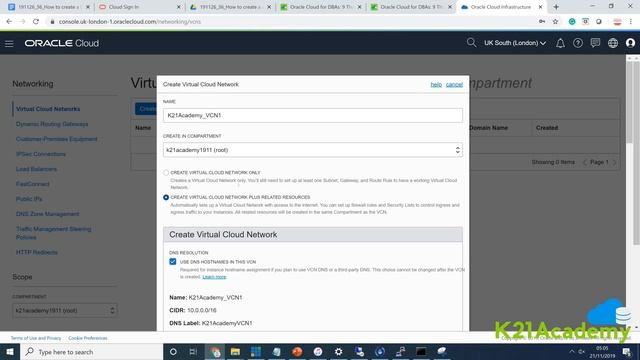Select Create VCN Plus Related Resources radio
Screen dimensions: 640x360
click(166, 197)
